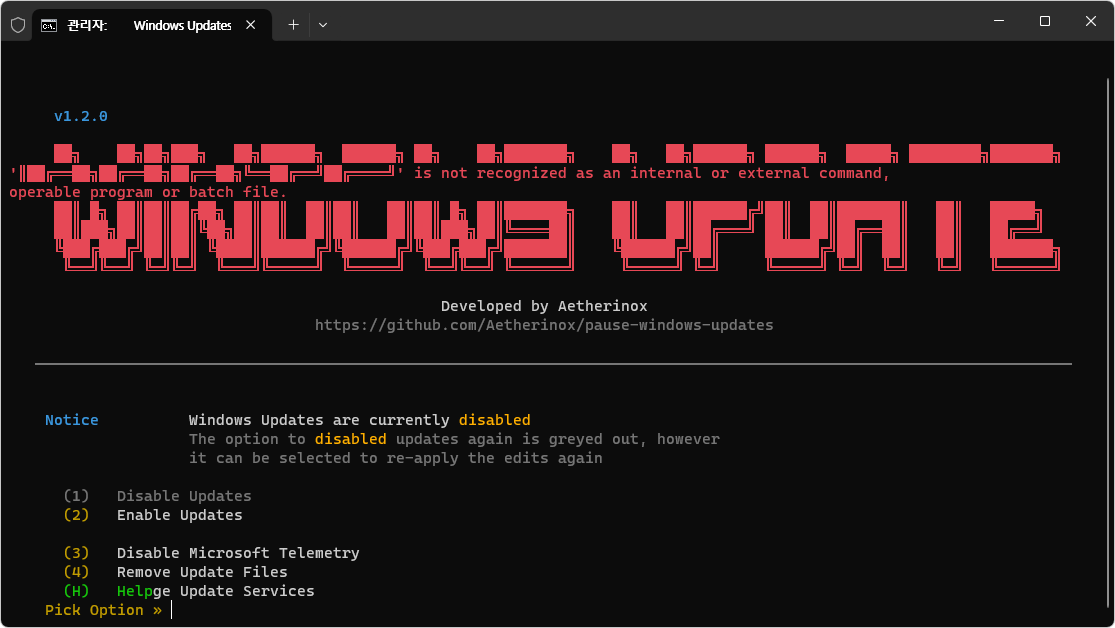The image size is (1115, 628).
Task: Click greyed option (1) Disable Updates
Action: 157,496
